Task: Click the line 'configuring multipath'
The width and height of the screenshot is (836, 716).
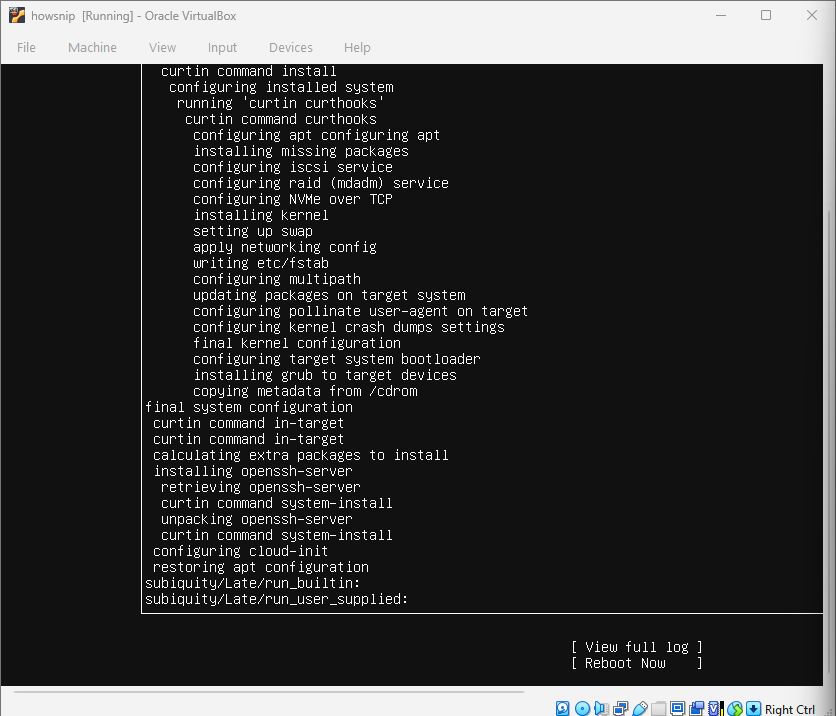Action: pos(277,279)
